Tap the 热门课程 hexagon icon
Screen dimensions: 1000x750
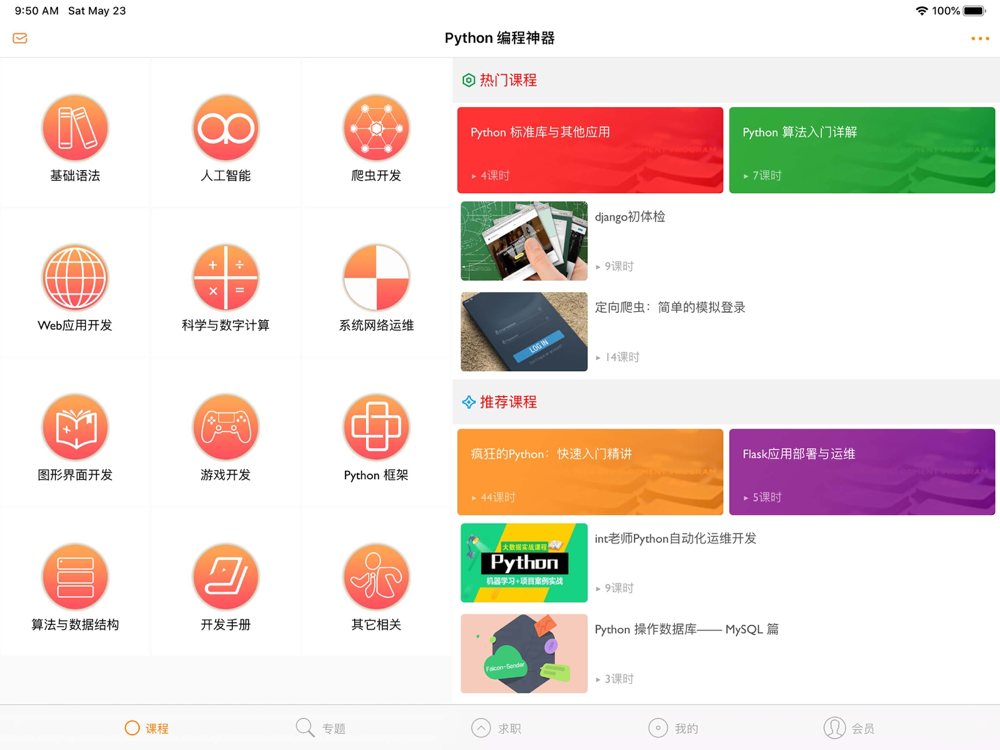[x=469, y=80]
